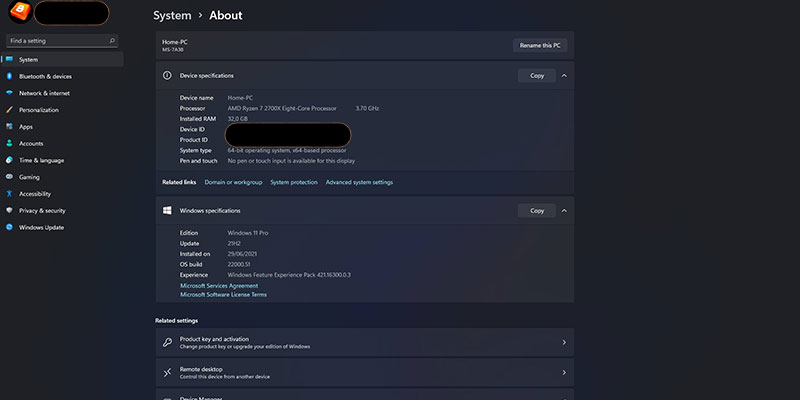This screenshot has height=400, width=800.
Task: Click the System type 64-bit operating system text
Action: click(x=287, y=151)
